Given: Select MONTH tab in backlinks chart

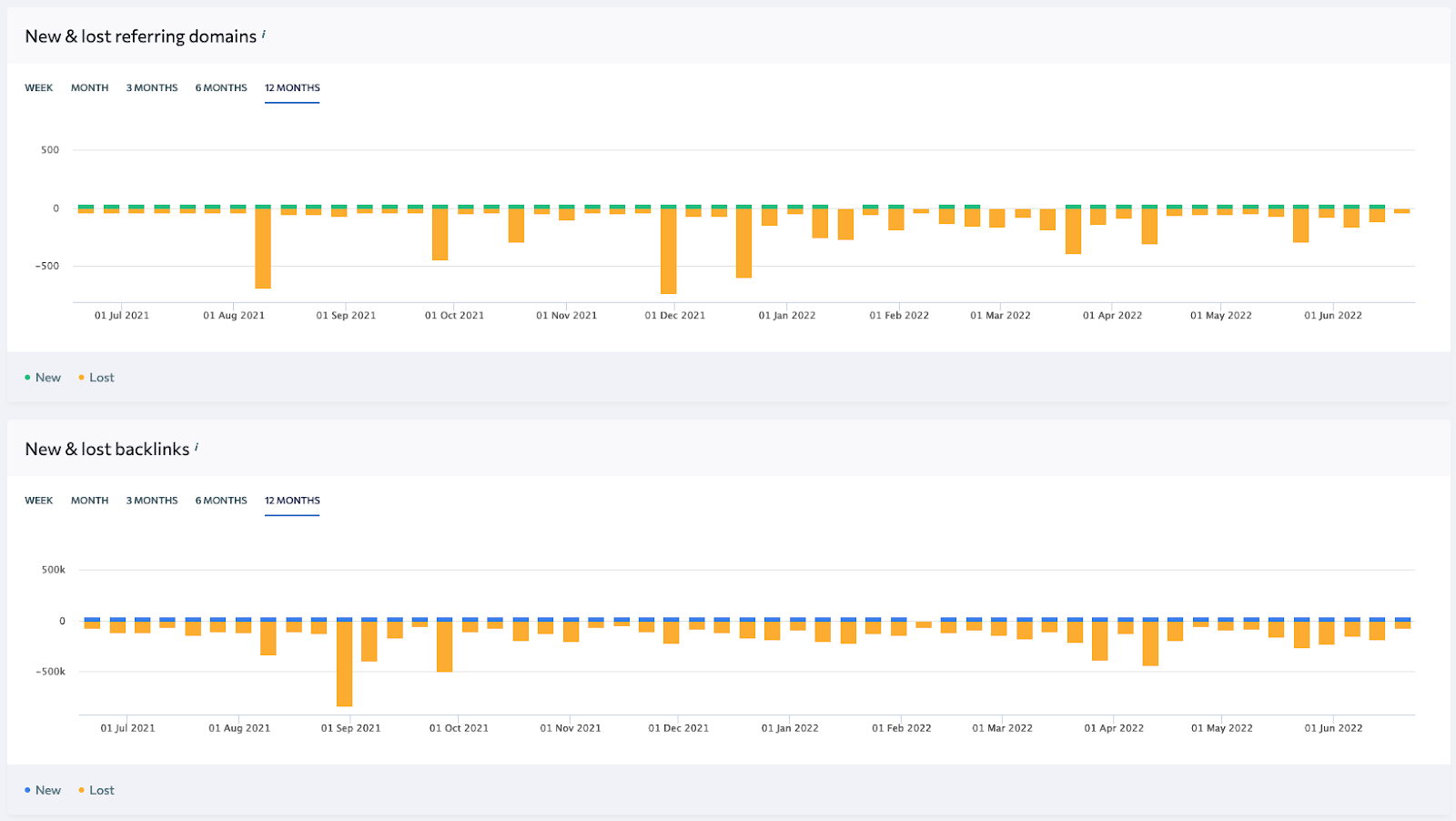Looking at the screenshot, I should pyautogui.click(x=90, y=501).
